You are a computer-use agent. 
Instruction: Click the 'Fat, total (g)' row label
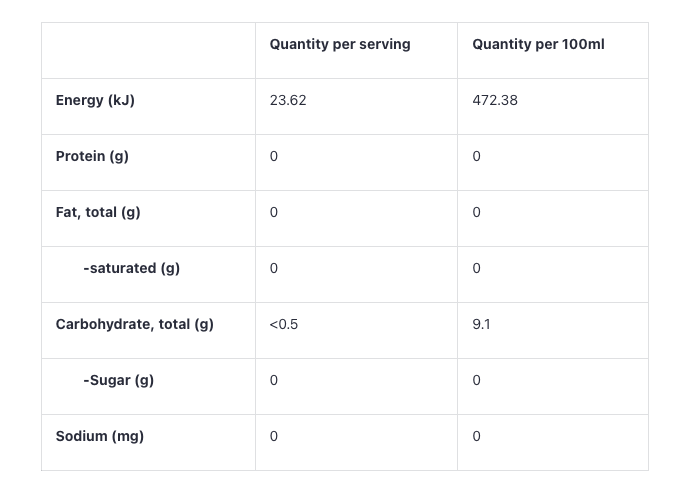98,213
